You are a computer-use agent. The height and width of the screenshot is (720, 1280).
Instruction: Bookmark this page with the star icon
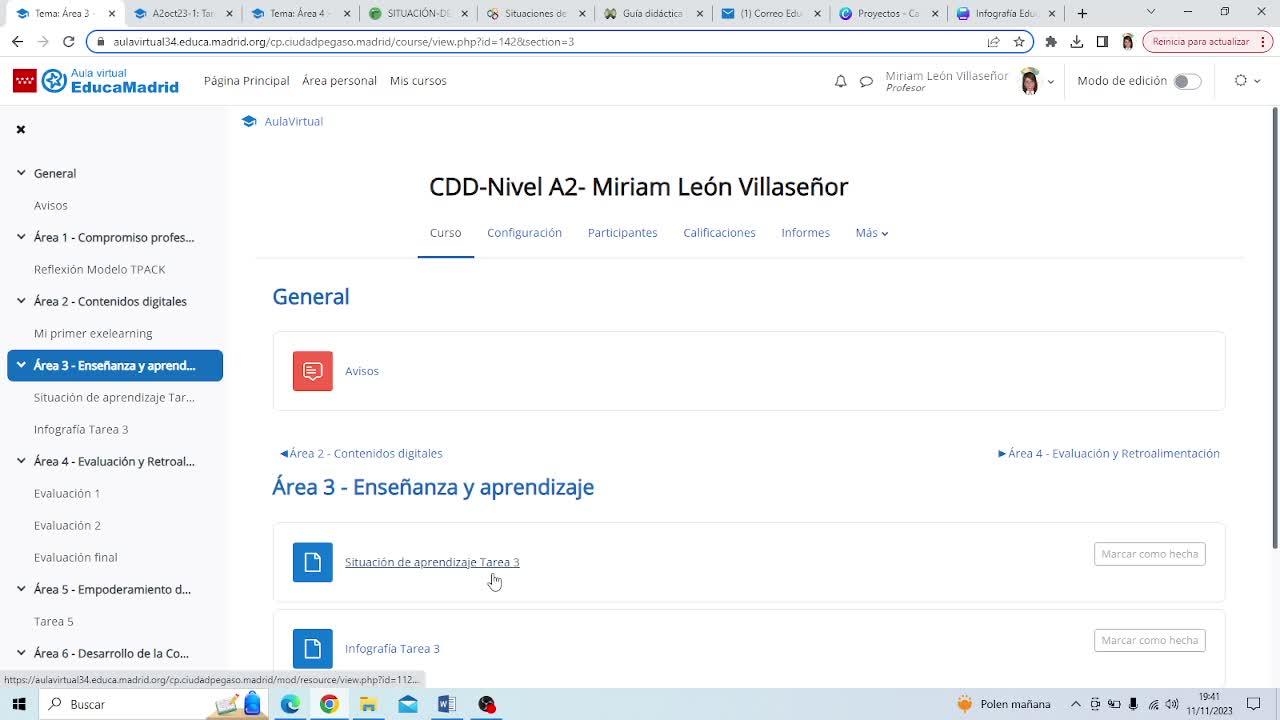pos(1019,42)
